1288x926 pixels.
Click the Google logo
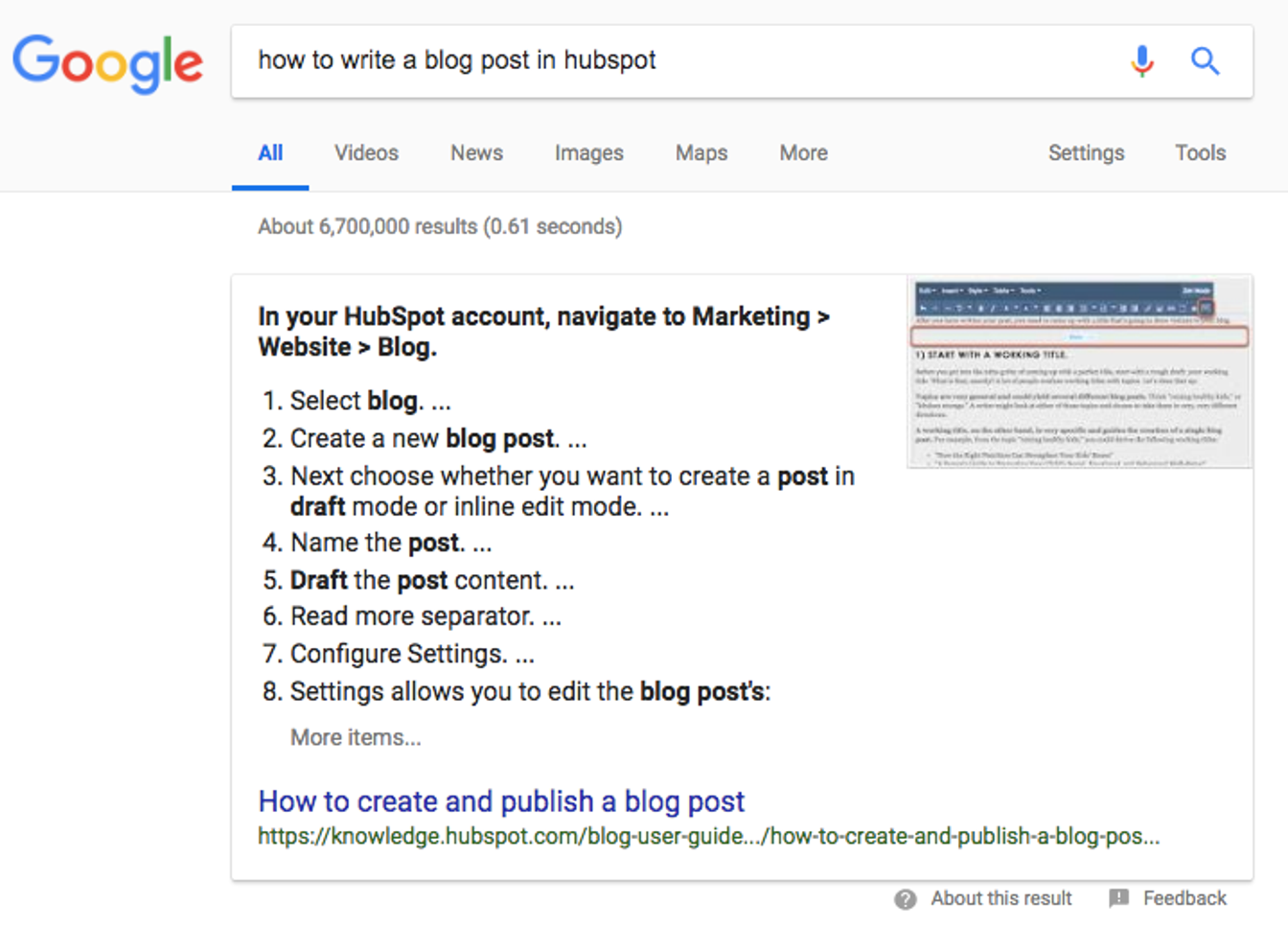click(107, 62)
